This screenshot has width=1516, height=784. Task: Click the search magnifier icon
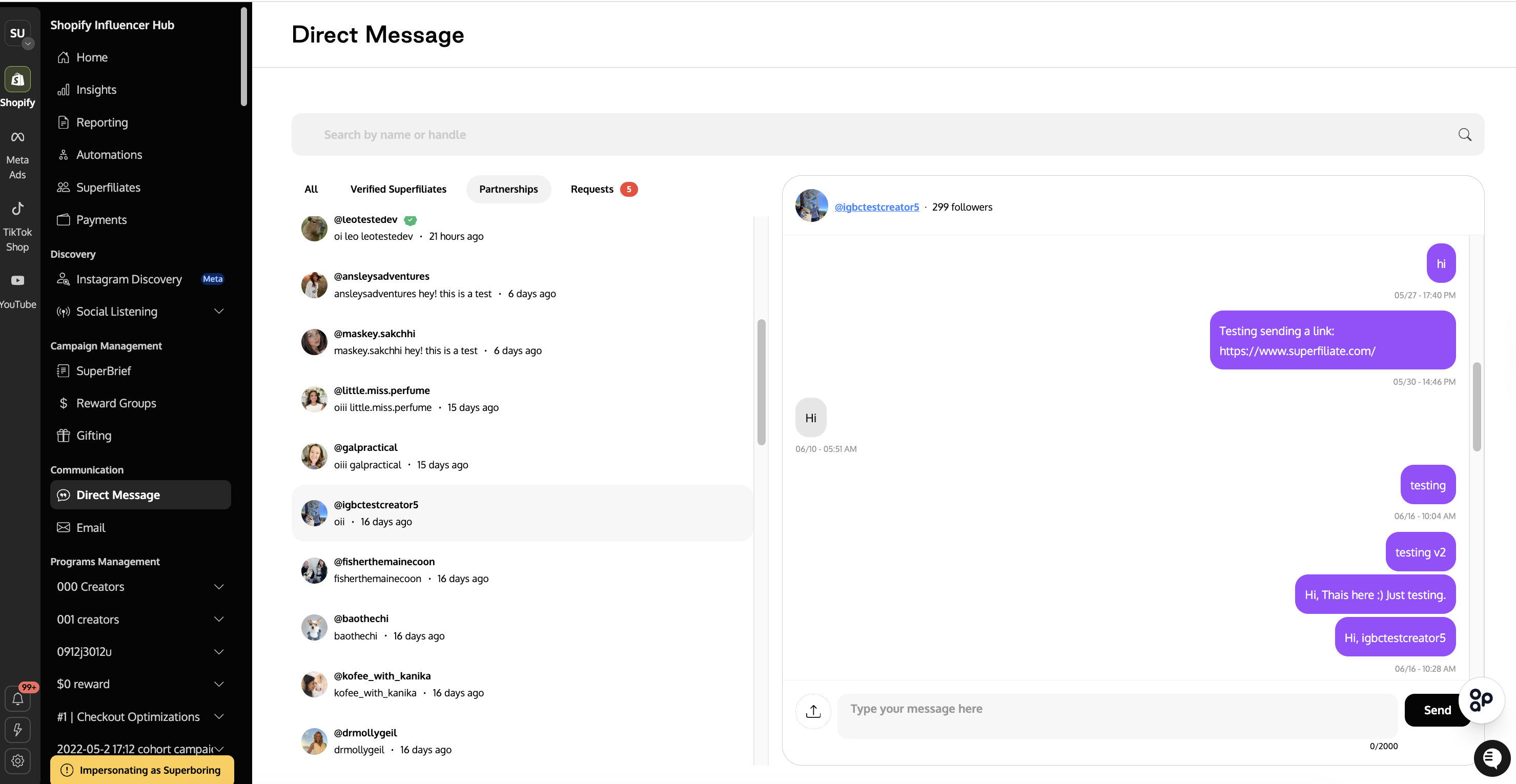tap(1465, 135)
